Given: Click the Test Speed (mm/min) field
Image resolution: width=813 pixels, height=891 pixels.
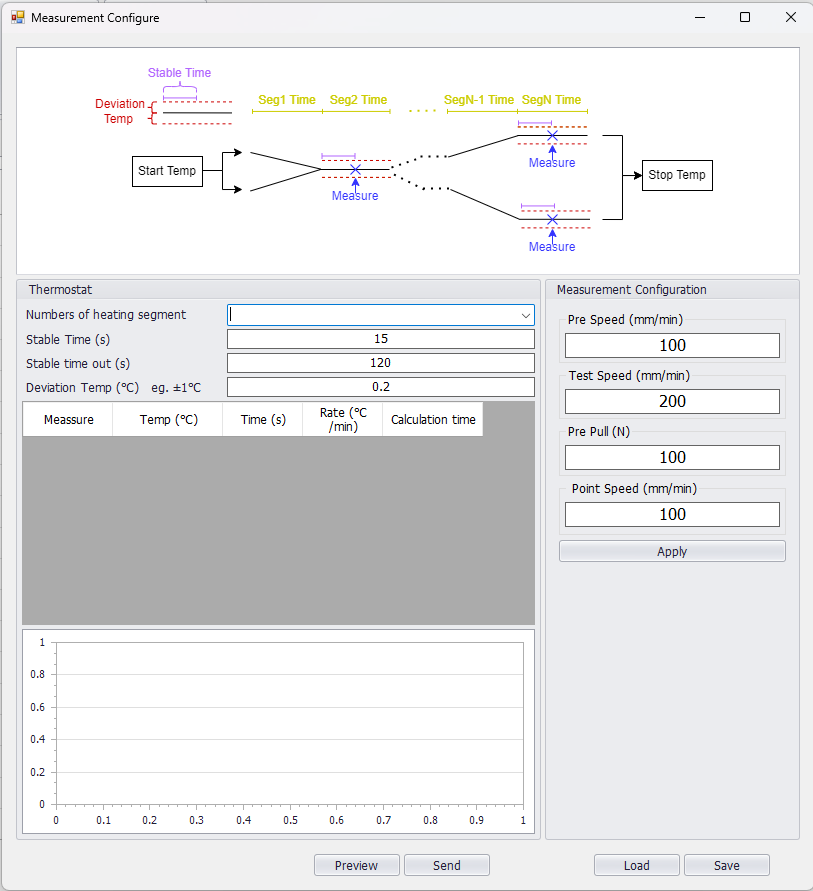Looking at the screenshot, I should click(x=672, y=402).
